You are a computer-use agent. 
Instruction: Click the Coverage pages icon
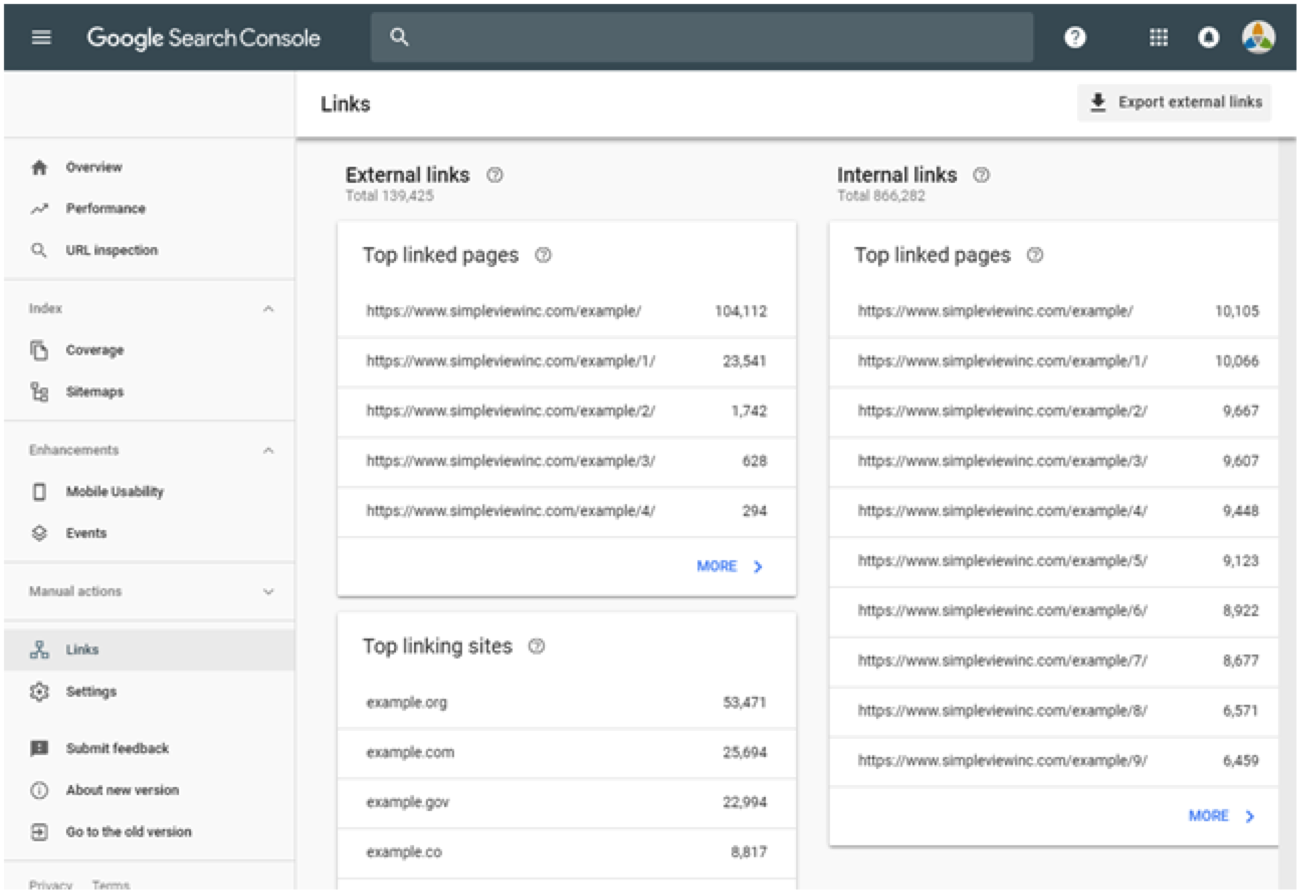tap(39, 350)
